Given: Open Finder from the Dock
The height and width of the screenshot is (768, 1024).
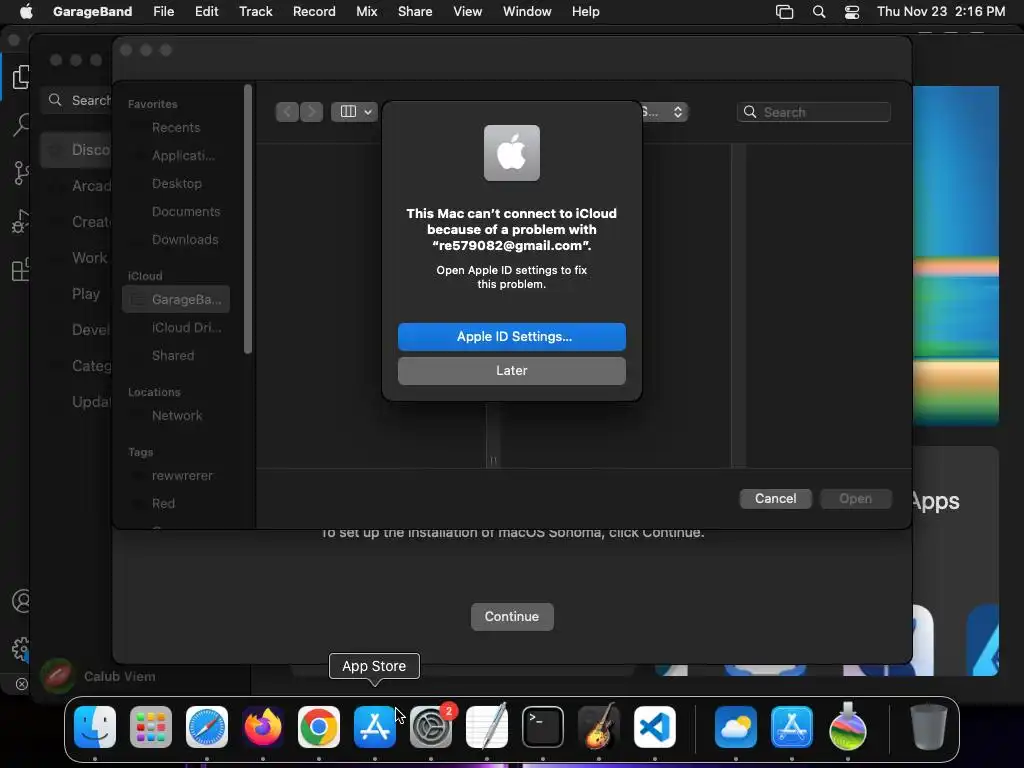Looking at the screenshot, I should (x=95, y=727).
